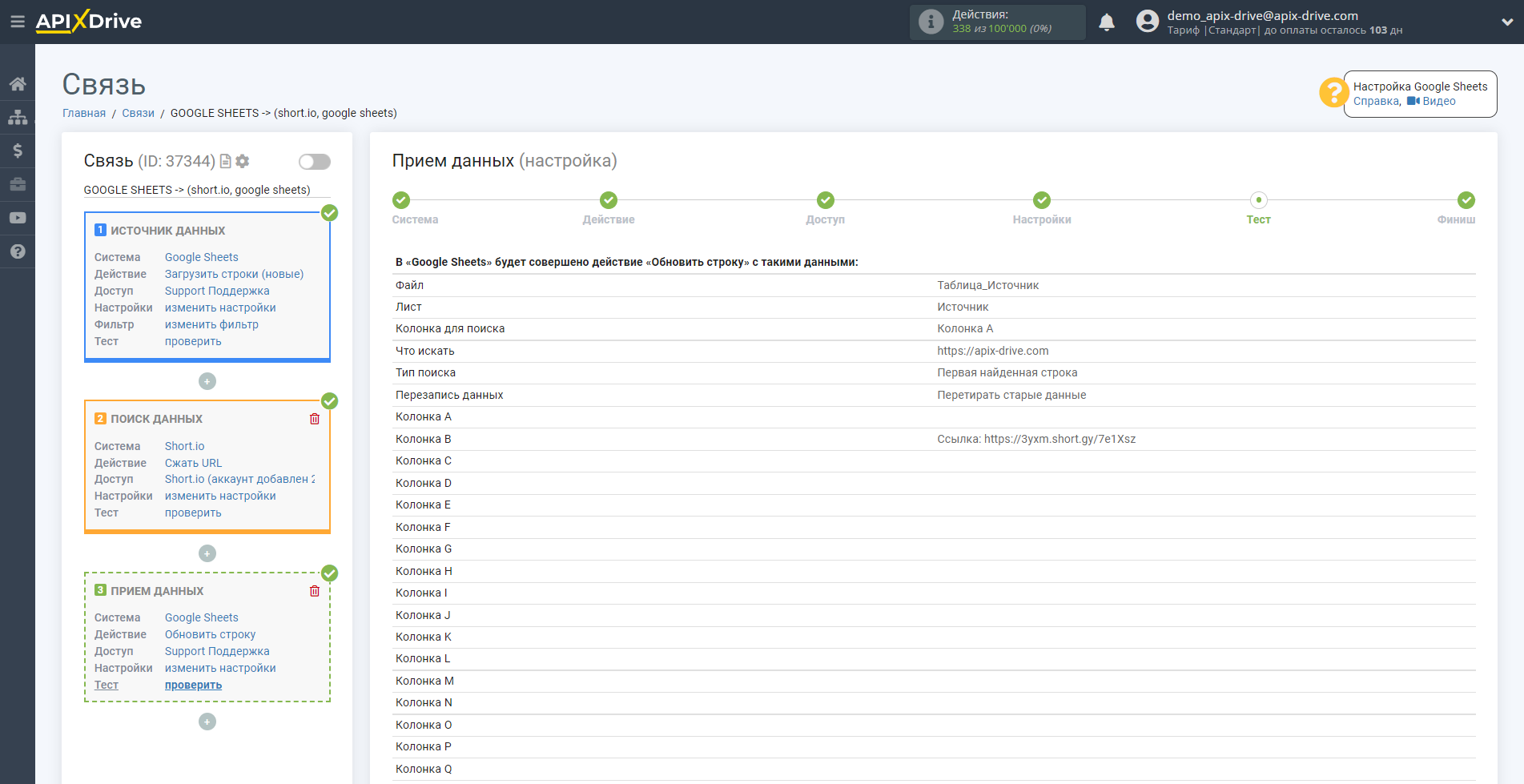Open the notifications bell
This screenshot has height=784, width=1524.
pyautogui.click(x=1107, y=22)
